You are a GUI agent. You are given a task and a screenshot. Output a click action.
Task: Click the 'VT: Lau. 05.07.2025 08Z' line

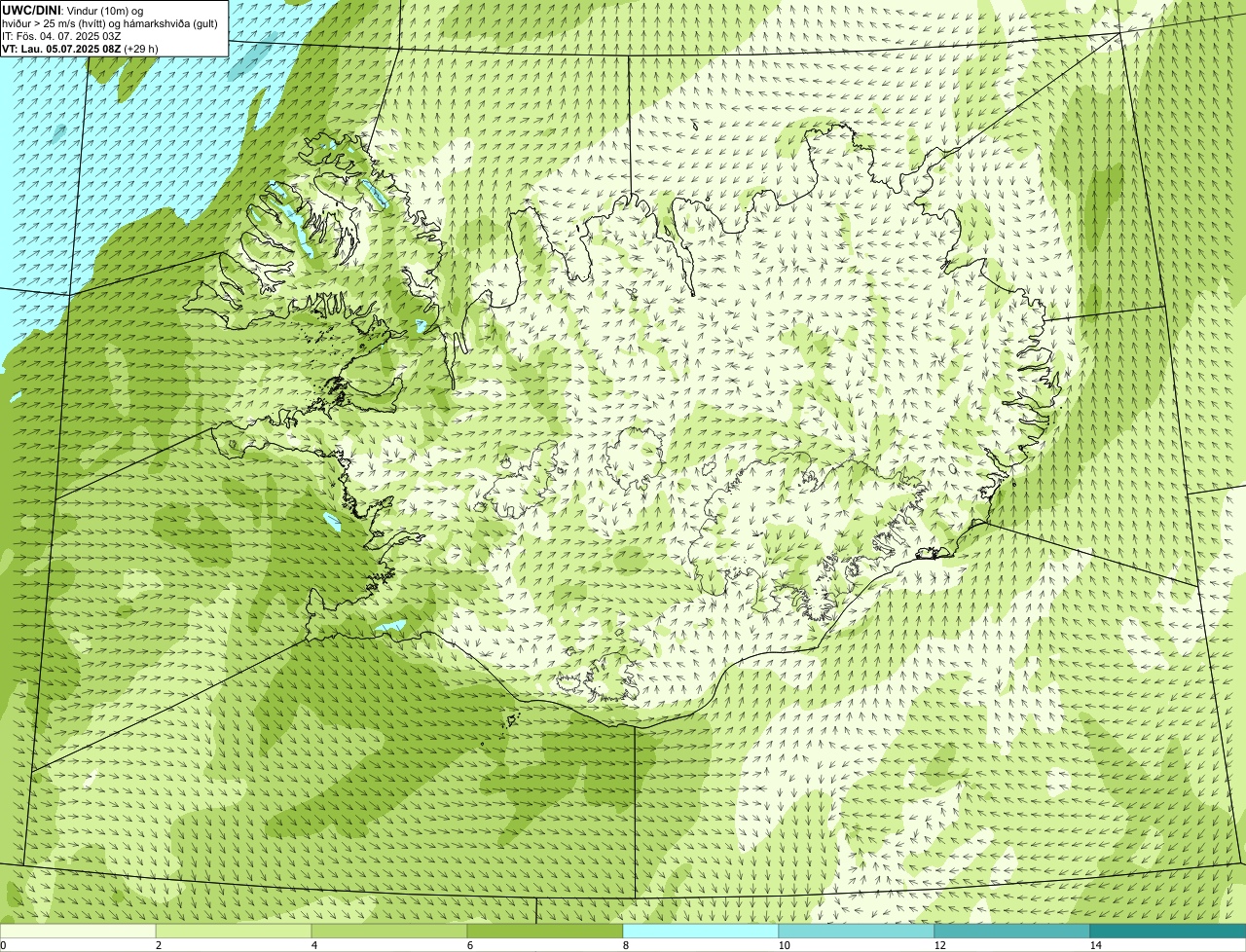(62, 49)
